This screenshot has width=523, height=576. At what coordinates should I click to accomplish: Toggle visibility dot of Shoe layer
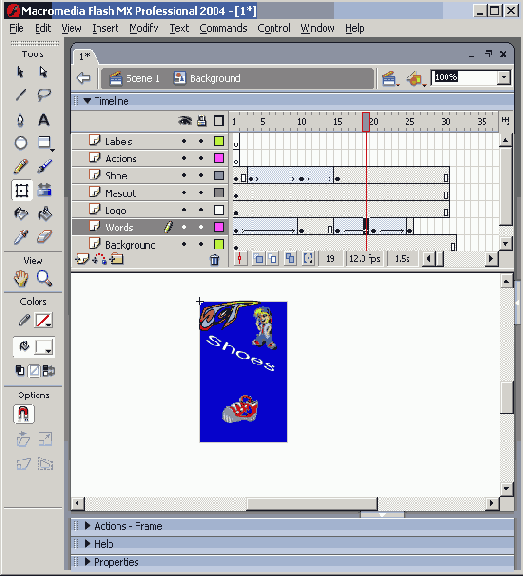point(184,175)
